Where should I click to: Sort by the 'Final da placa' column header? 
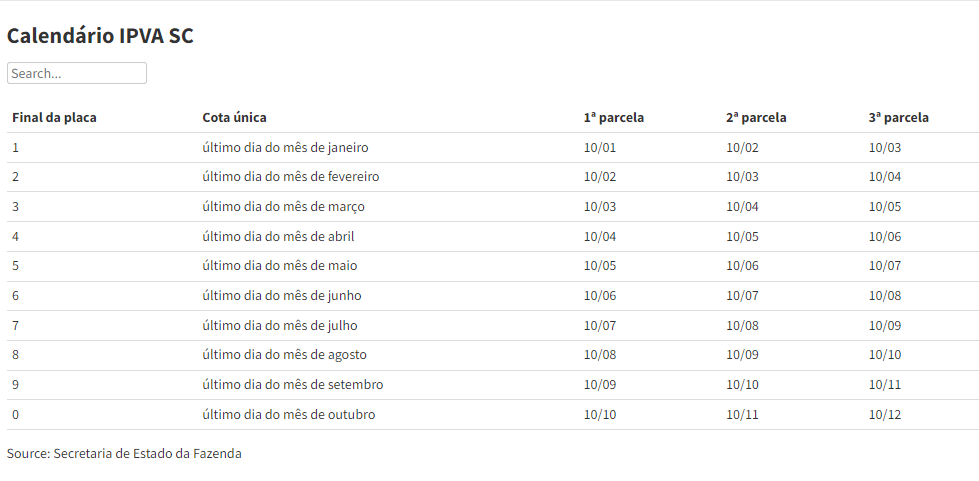54,118
